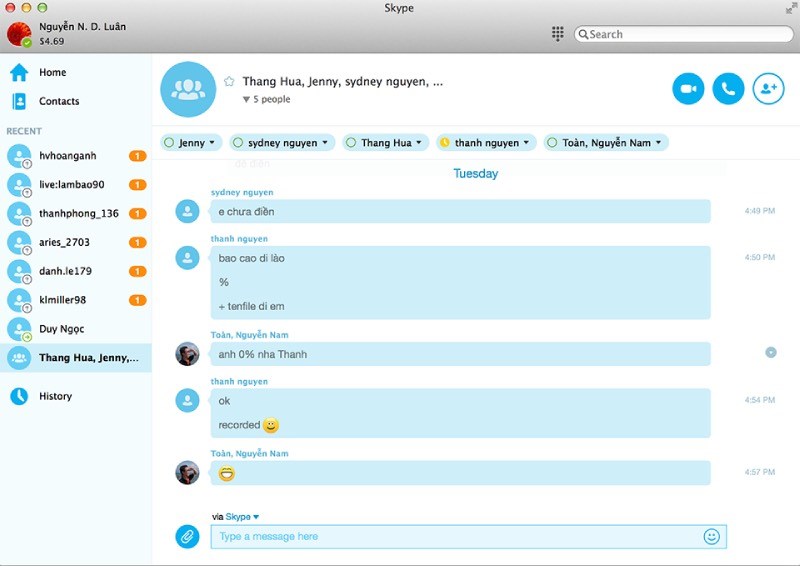Image resolution: width=800 pixels, height=566 pixels.
Task: Open the History clock icon
Action: pyautogui.click(x=19, y=396)
